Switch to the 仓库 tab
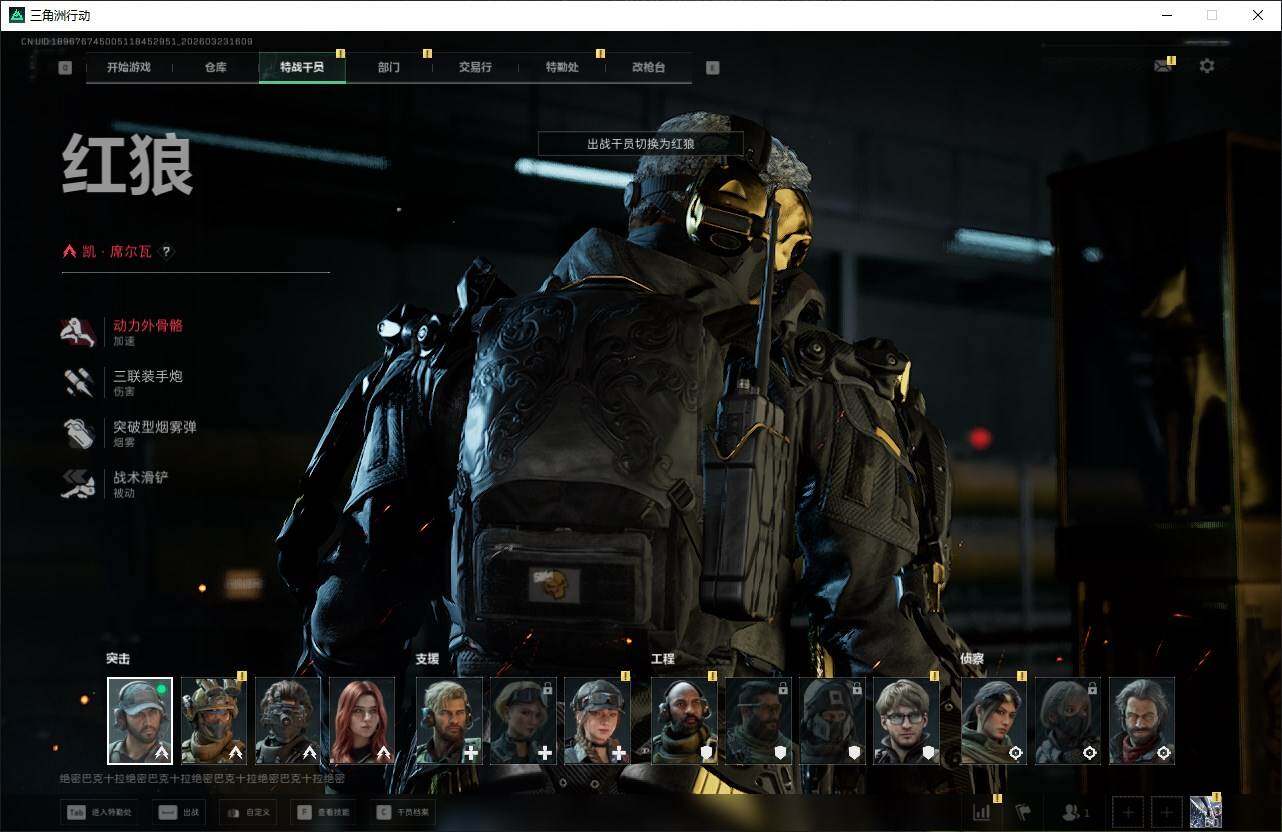Screen dimensions: 1282x832 (x=215, y=68)
